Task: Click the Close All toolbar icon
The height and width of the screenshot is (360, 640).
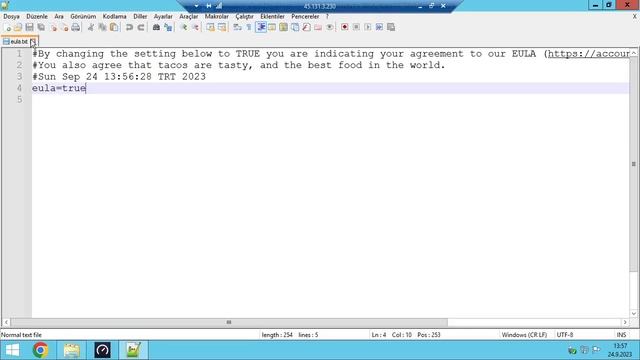Action: [x=64, y=27]
